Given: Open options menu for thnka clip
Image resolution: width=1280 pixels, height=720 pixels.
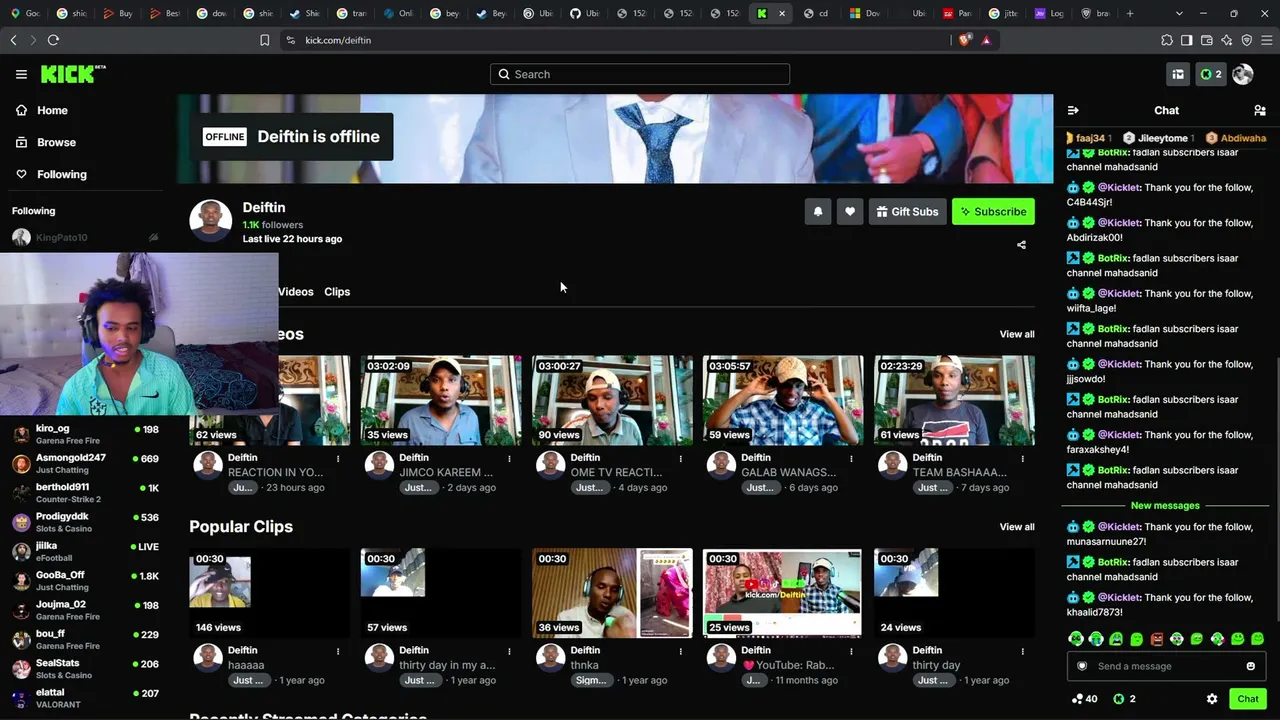Looking at the screenshot, I should [x=680, y=651].
